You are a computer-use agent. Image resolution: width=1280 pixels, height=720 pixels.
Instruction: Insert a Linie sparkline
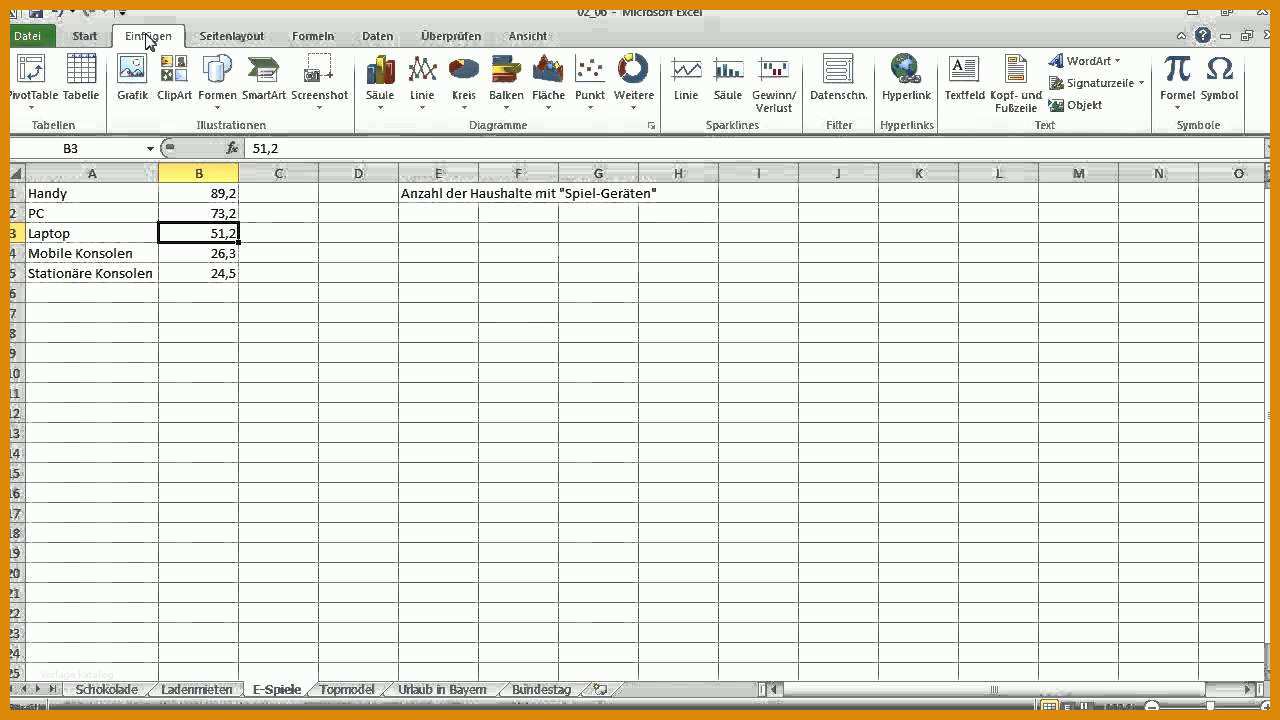point(686,78)
